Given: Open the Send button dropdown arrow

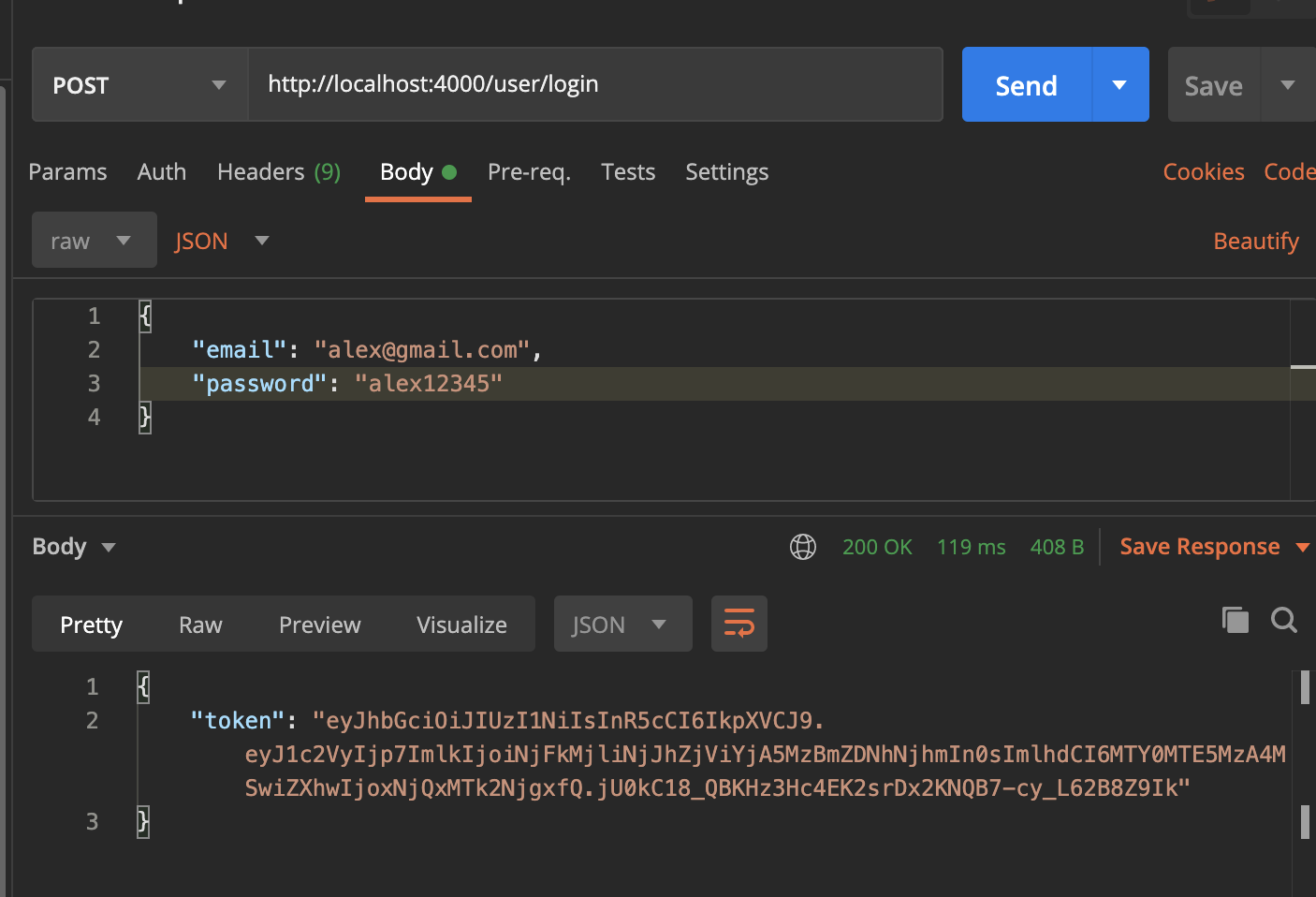Looking at the screenshot, I should 1120,84.
